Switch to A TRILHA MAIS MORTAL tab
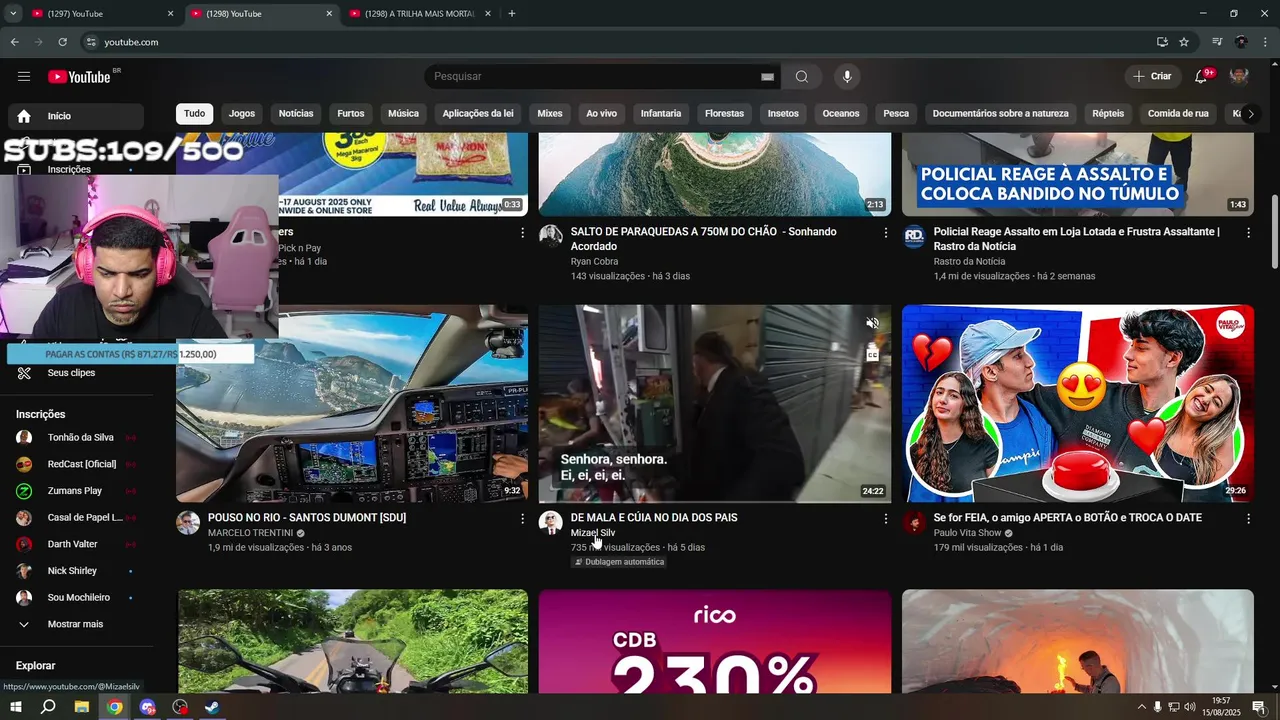Image resolution: width=1280 pixels, height=720 pixels. point(420,14)
